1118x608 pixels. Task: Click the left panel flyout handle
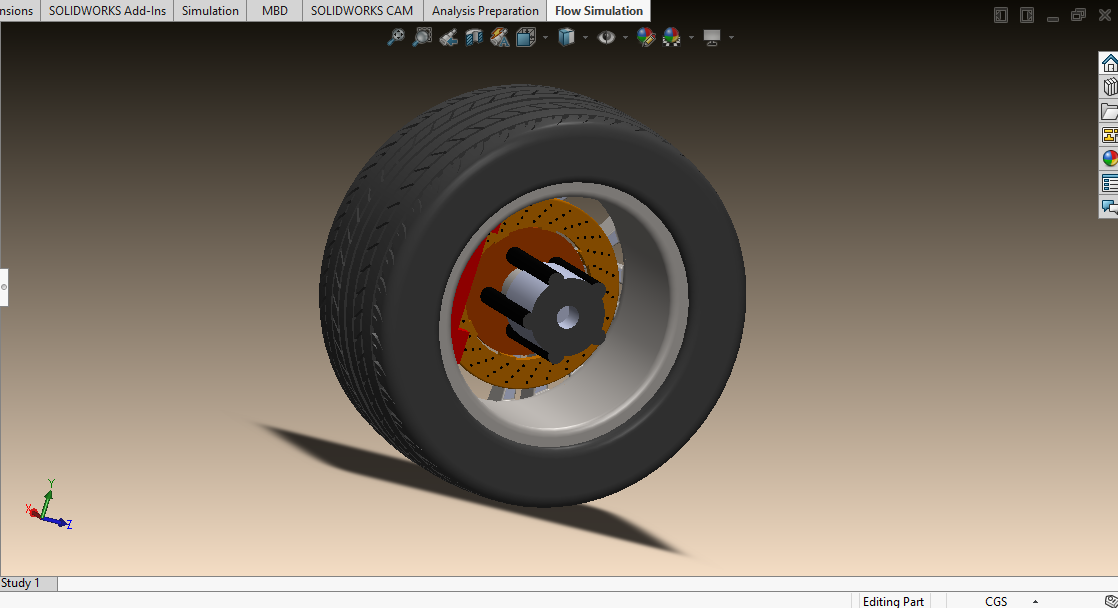coord(4,287)
